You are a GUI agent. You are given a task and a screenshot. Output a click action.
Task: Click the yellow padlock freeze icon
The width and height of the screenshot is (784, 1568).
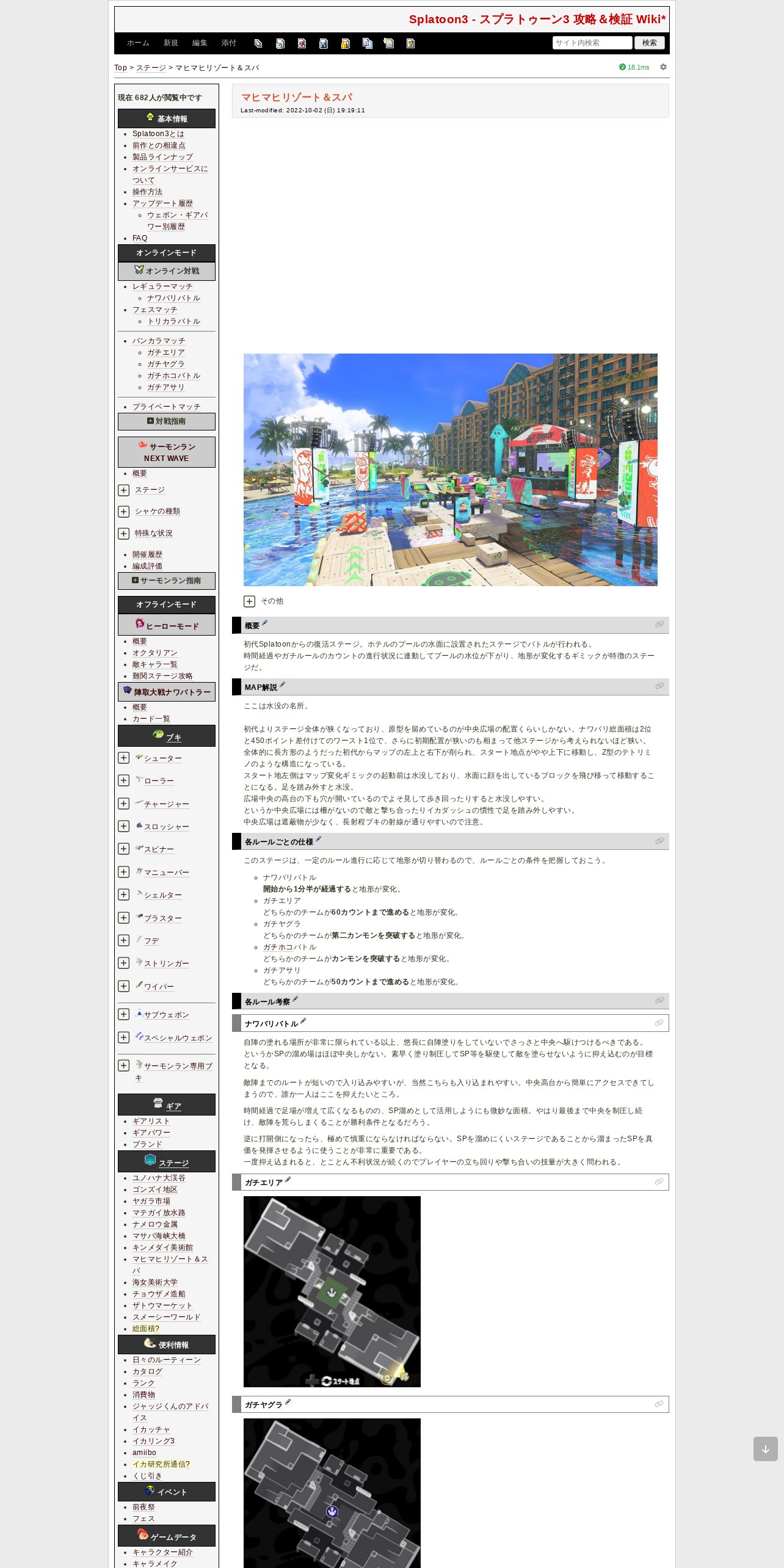click(x=346, y=43)
